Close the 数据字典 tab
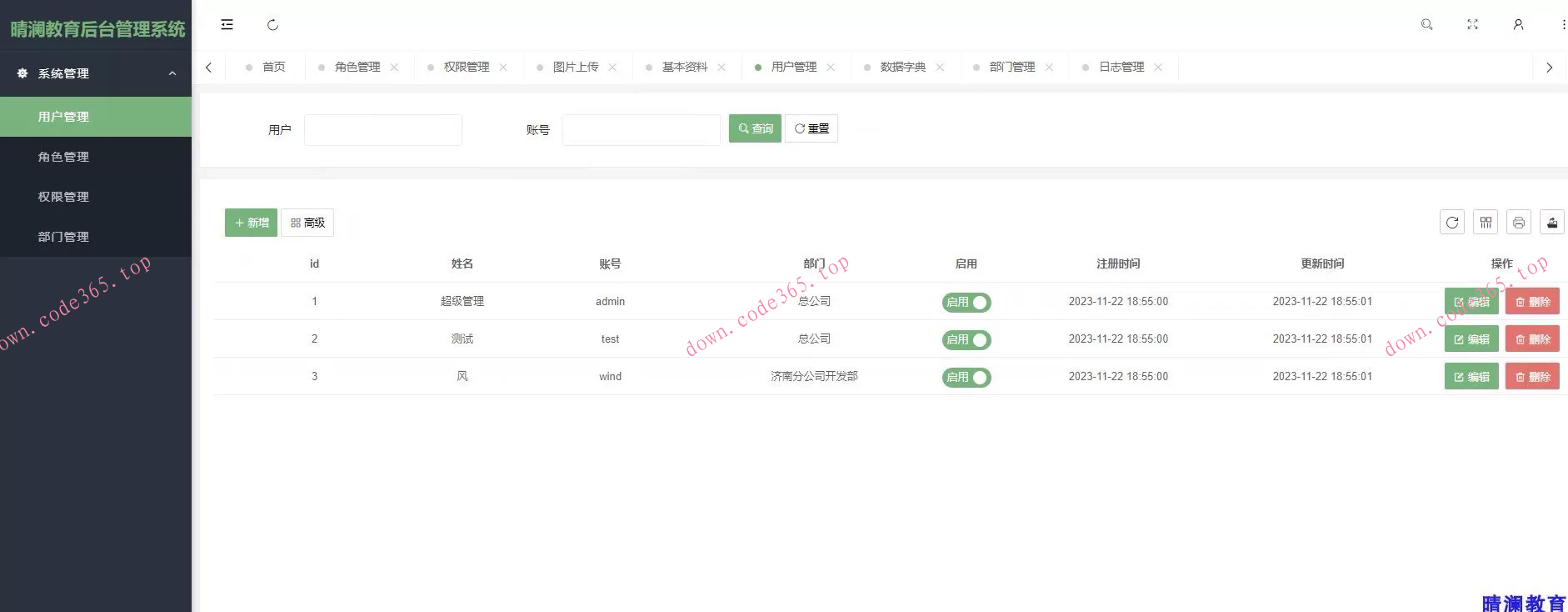The image size is (1568, 612). [x=940, y=68]
